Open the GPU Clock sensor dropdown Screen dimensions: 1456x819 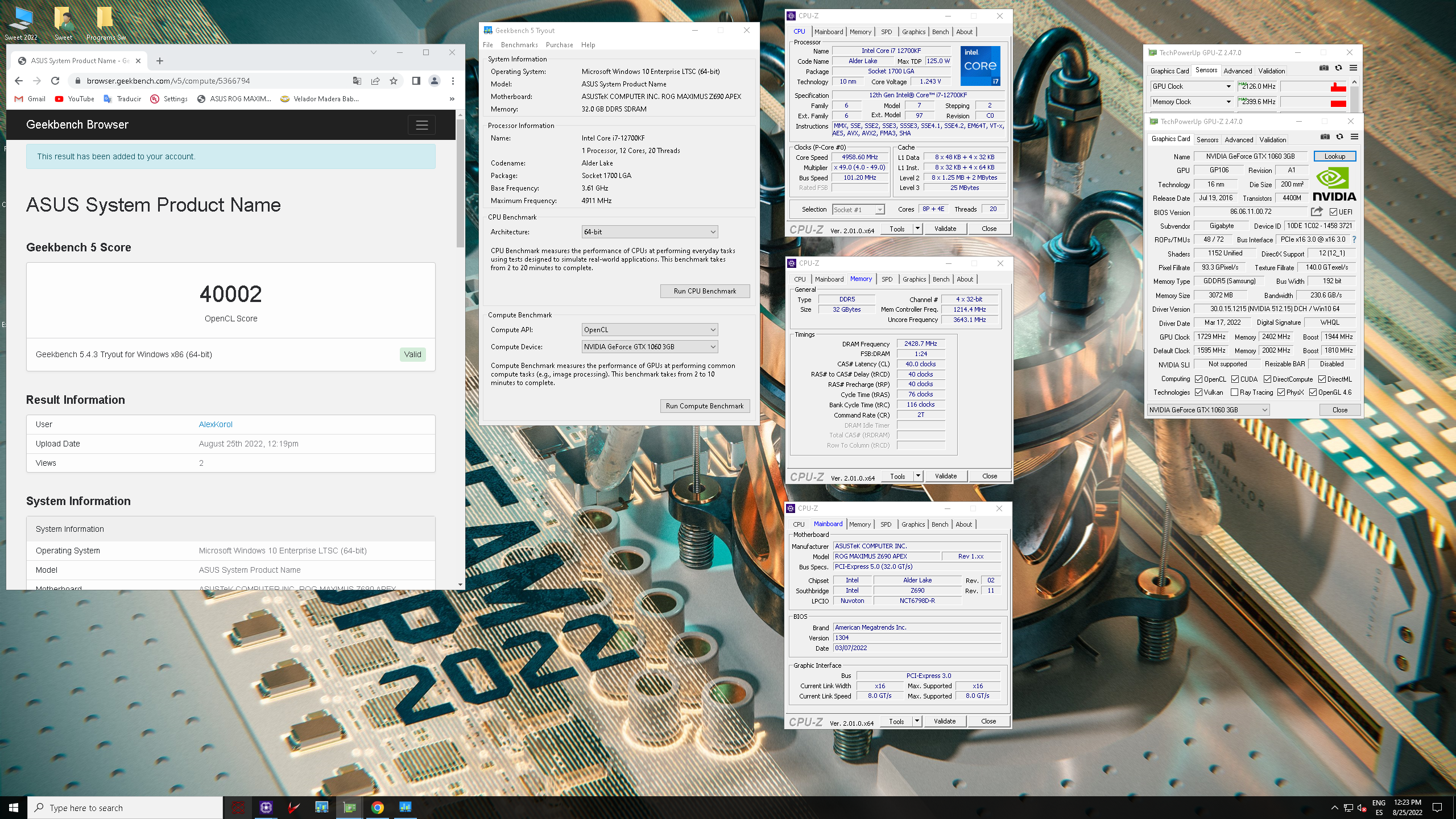[1192, 86]
